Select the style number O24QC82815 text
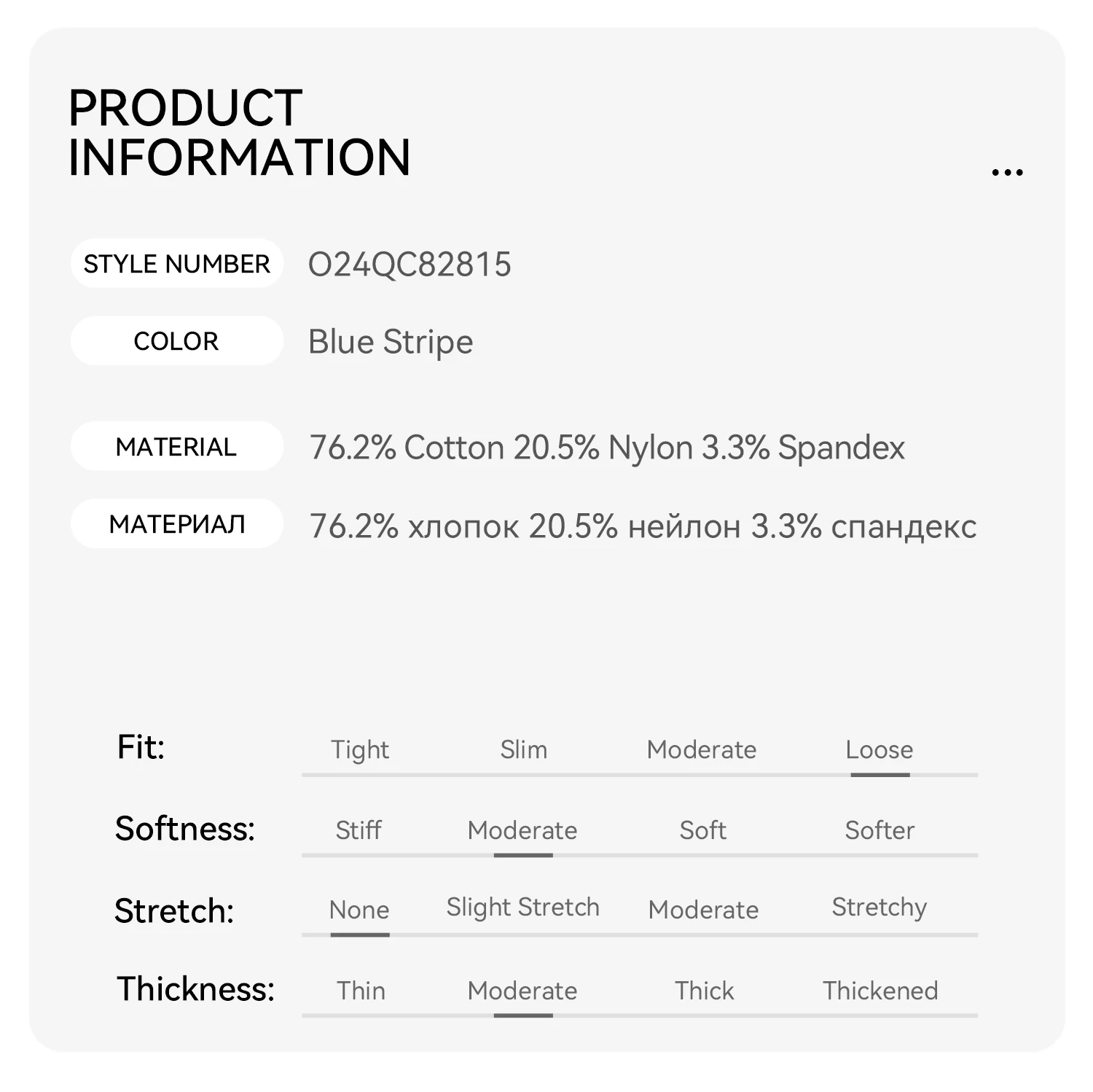This screenshot has width=1093, height=1092. coord(410,264)
